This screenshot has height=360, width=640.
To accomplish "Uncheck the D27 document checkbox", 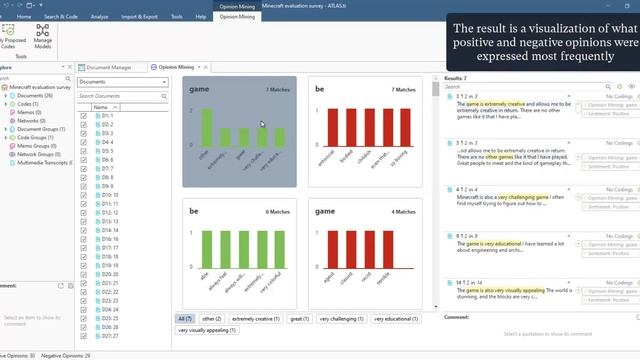I will [x=84, y=336].
